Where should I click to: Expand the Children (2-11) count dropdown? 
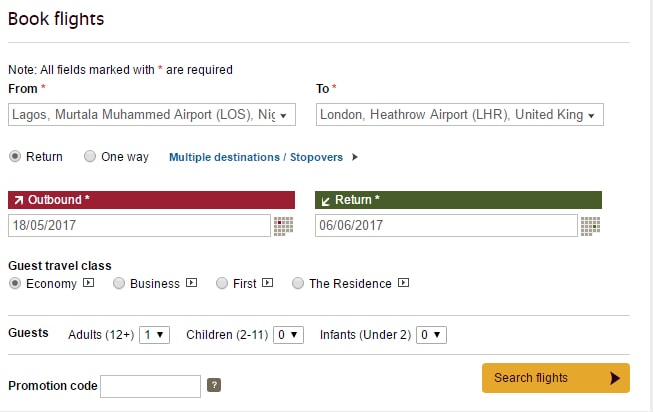click(288, 335)
